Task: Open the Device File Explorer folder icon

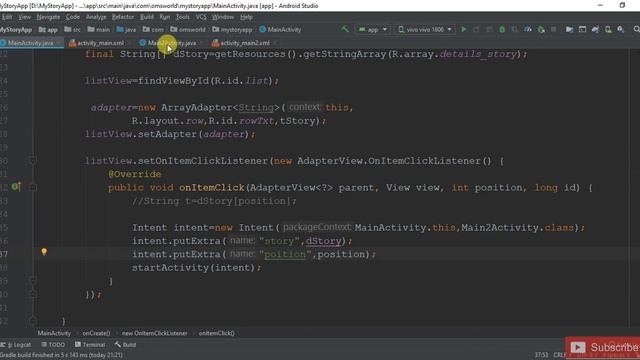Action: [569, 29]
